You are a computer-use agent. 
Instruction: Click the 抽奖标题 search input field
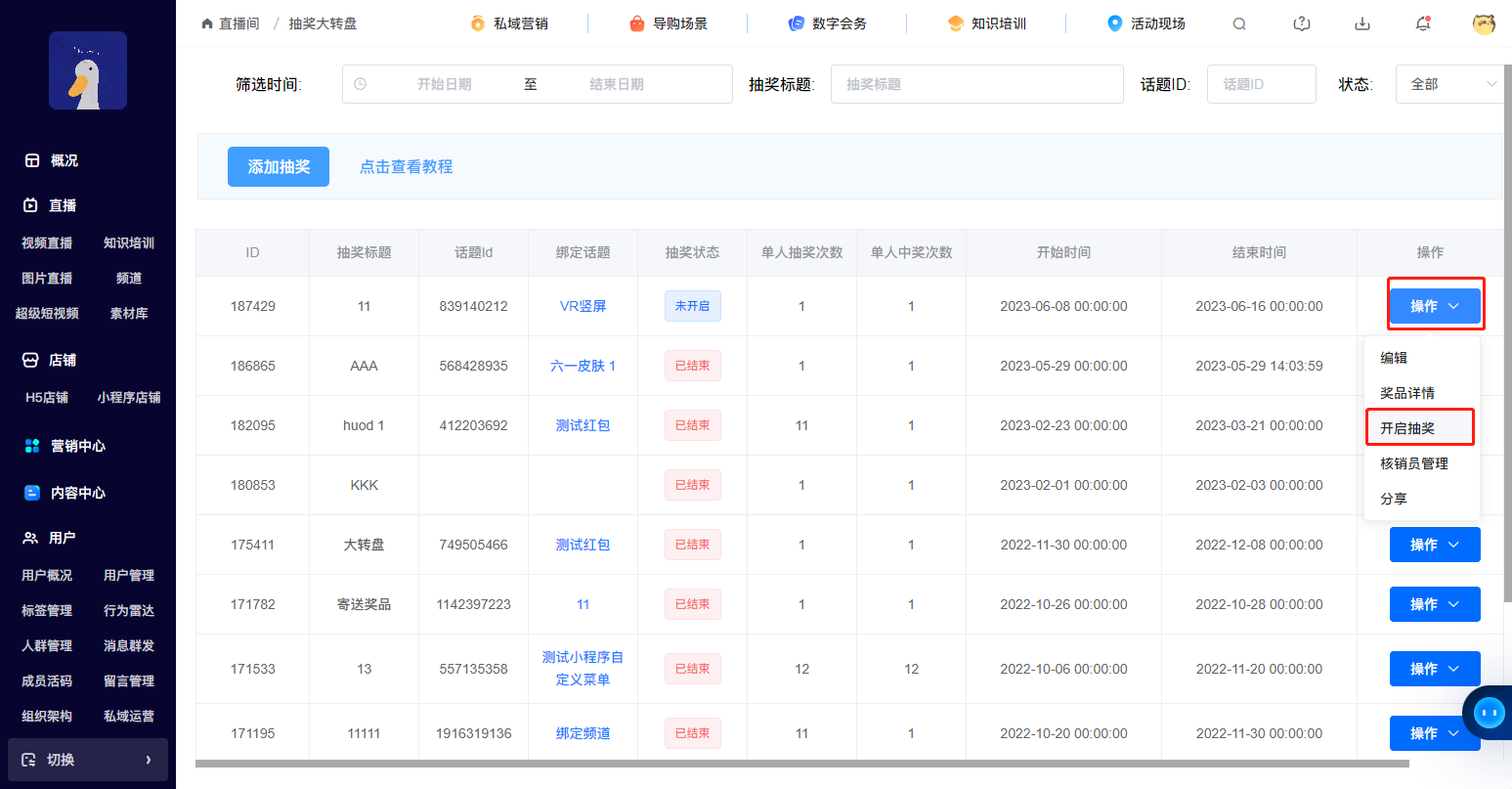[976, 84]
